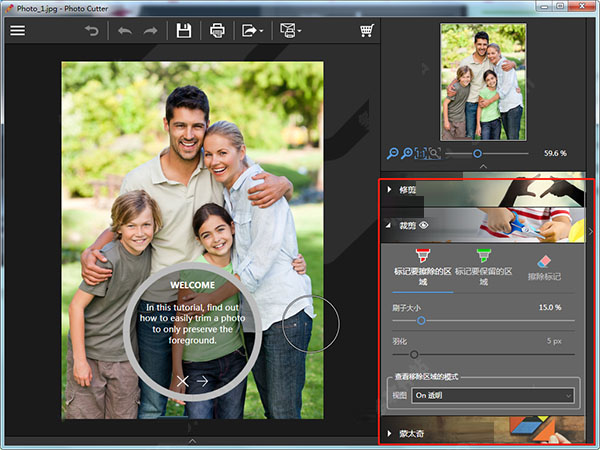Screen dimensions: 600x450
Task: Collapse the 裁剪 section
Action: 389,226
